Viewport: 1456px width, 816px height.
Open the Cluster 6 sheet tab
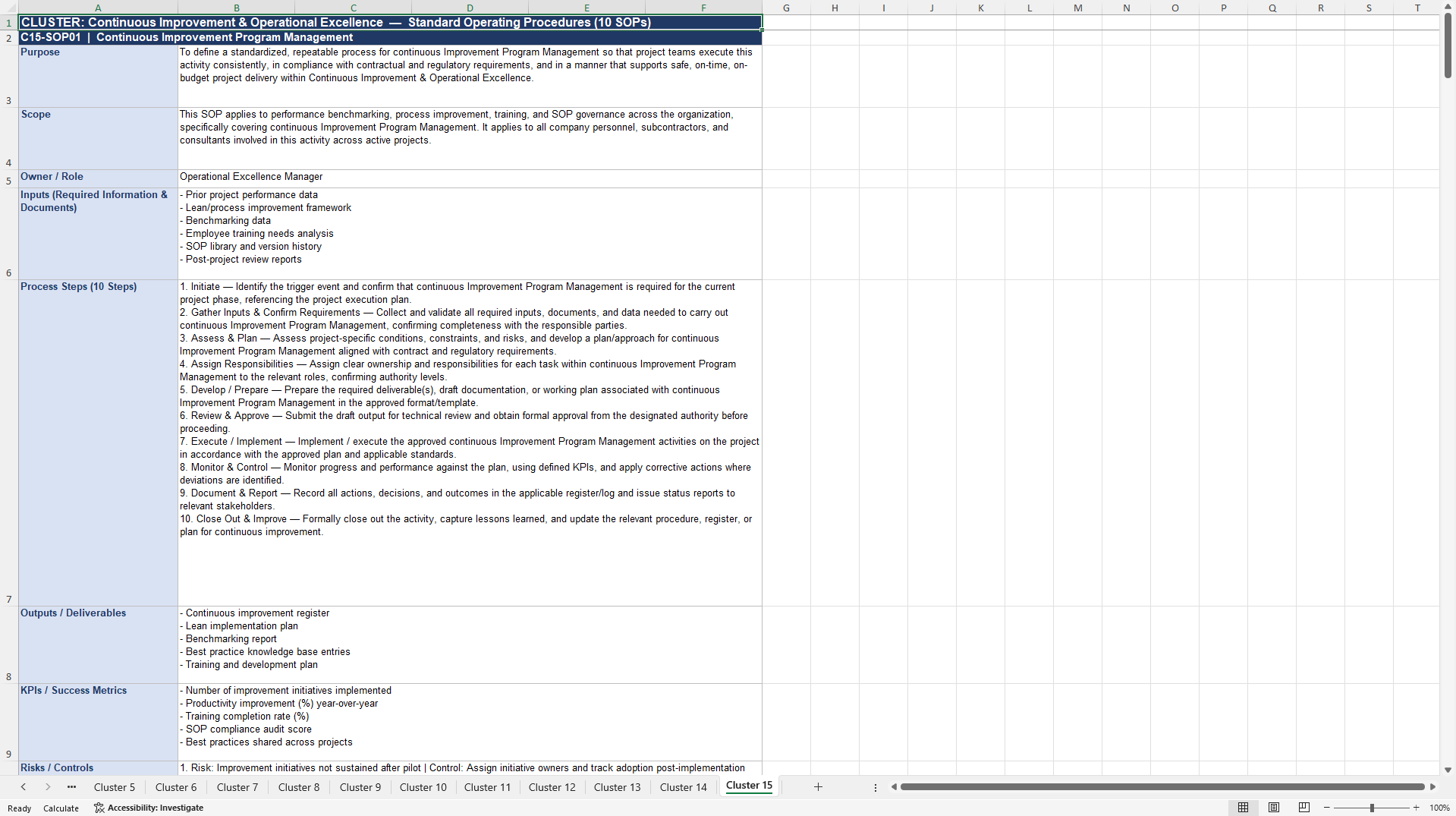(176, 787)
